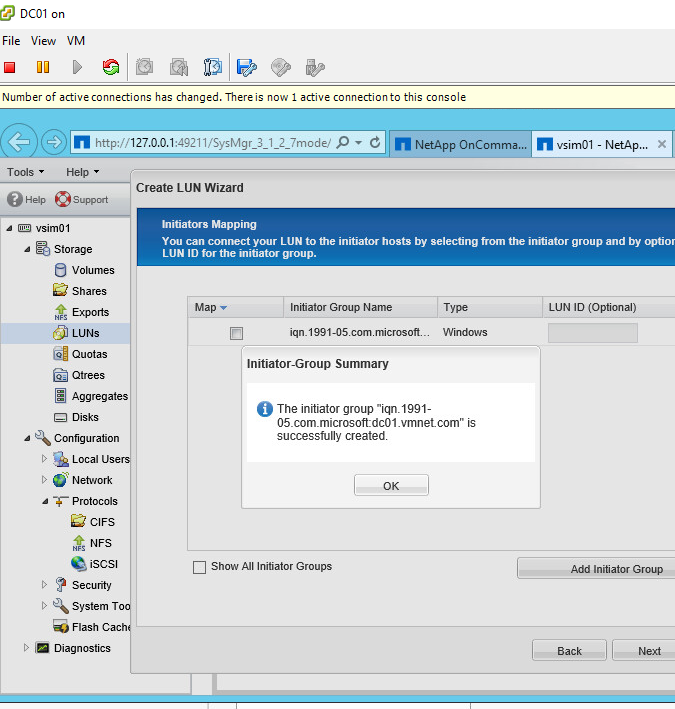Take a snapshot via clock icon
The width and height of the screenshot is (675, 709).
pyautogui.click(x=145, y=67)
